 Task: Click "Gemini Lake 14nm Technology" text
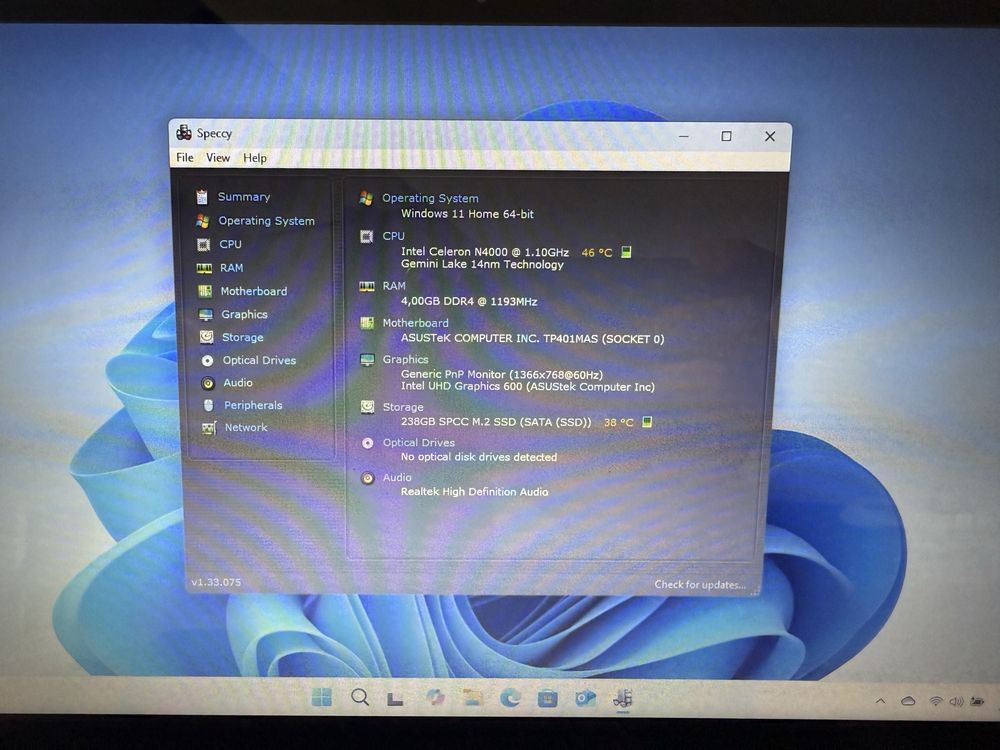482,264
